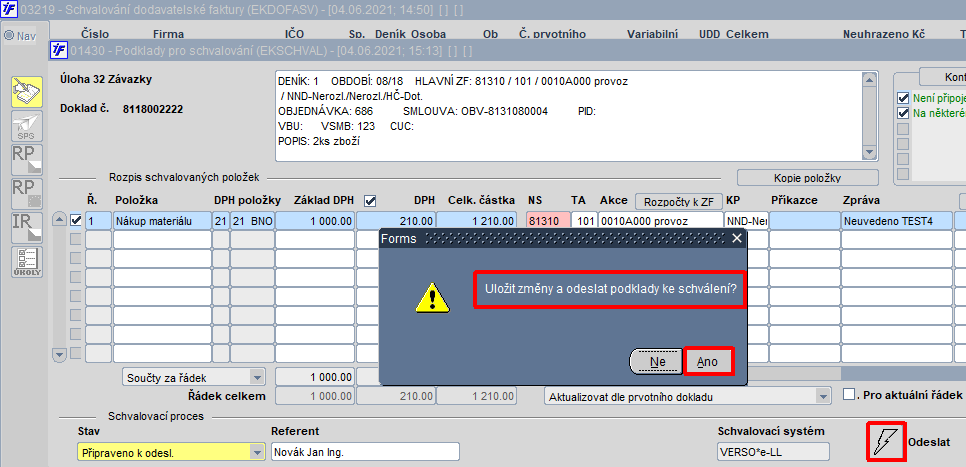Click the 'Úloha 32 Závazky' heading
The width and height of the screenshot is (966, 467).
[x=106, y=79]
